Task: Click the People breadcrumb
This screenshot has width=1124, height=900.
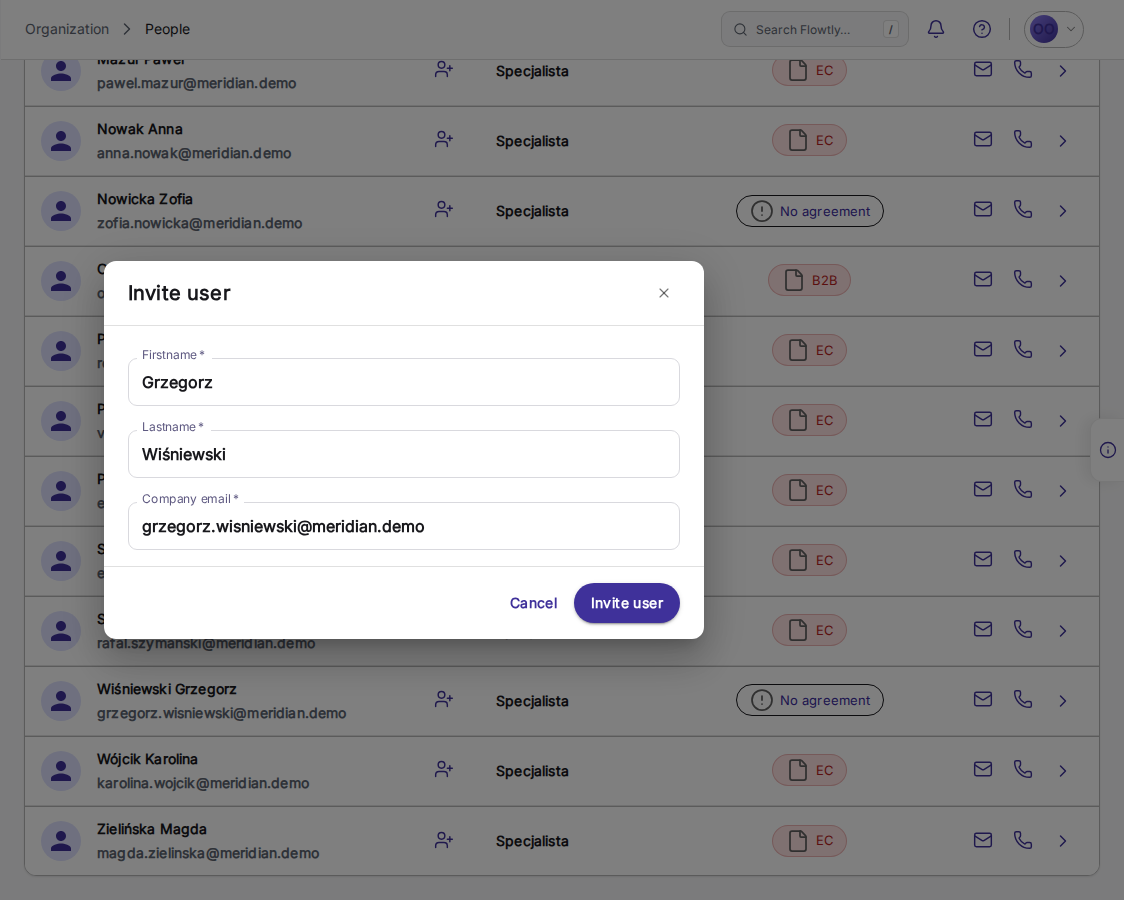Action: pos(168,29)
